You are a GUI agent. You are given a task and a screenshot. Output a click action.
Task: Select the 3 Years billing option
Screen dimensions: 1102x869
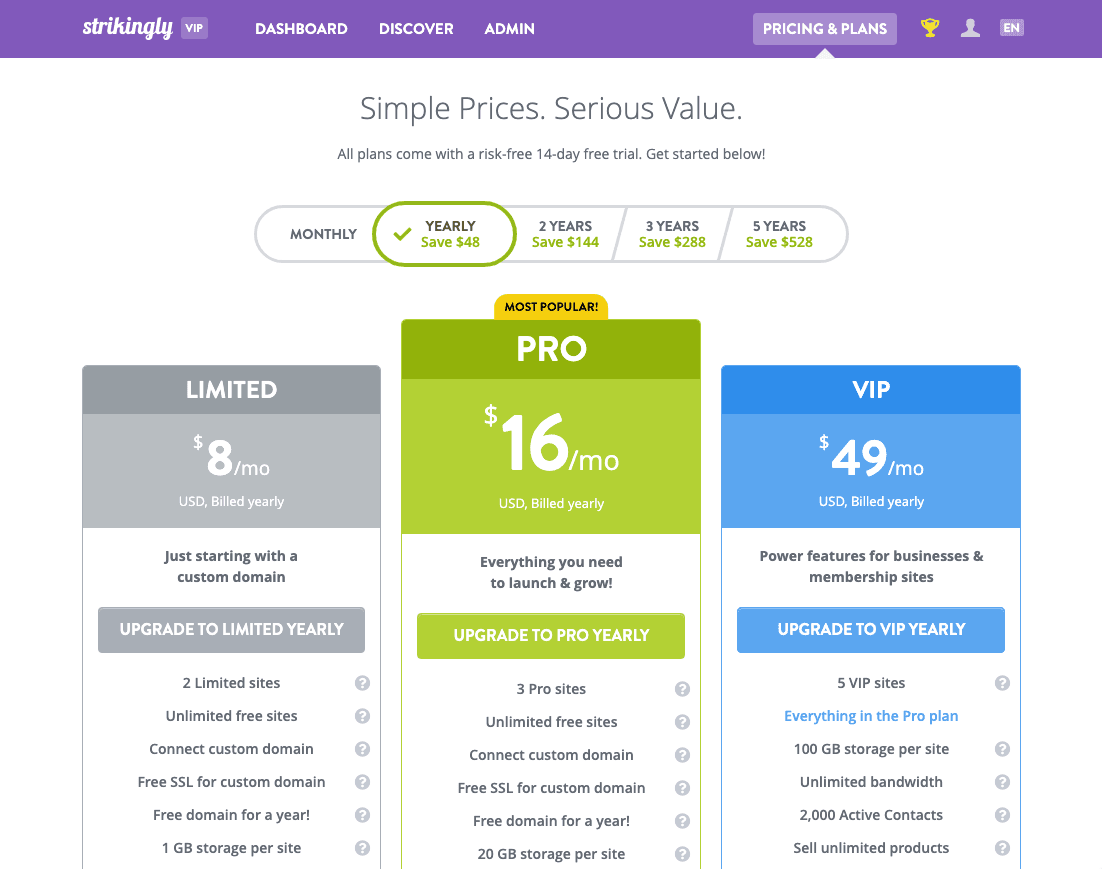pyautogui.click(x=672, y=234)
